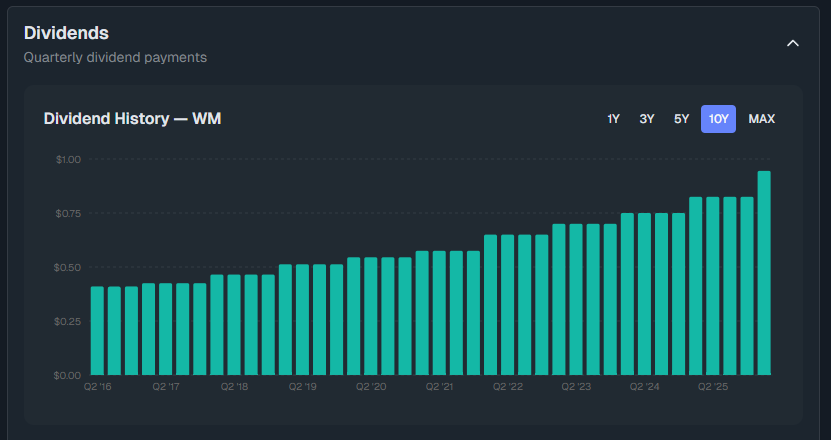Click the Q2 '17 axis label

[x=166, y=386]
